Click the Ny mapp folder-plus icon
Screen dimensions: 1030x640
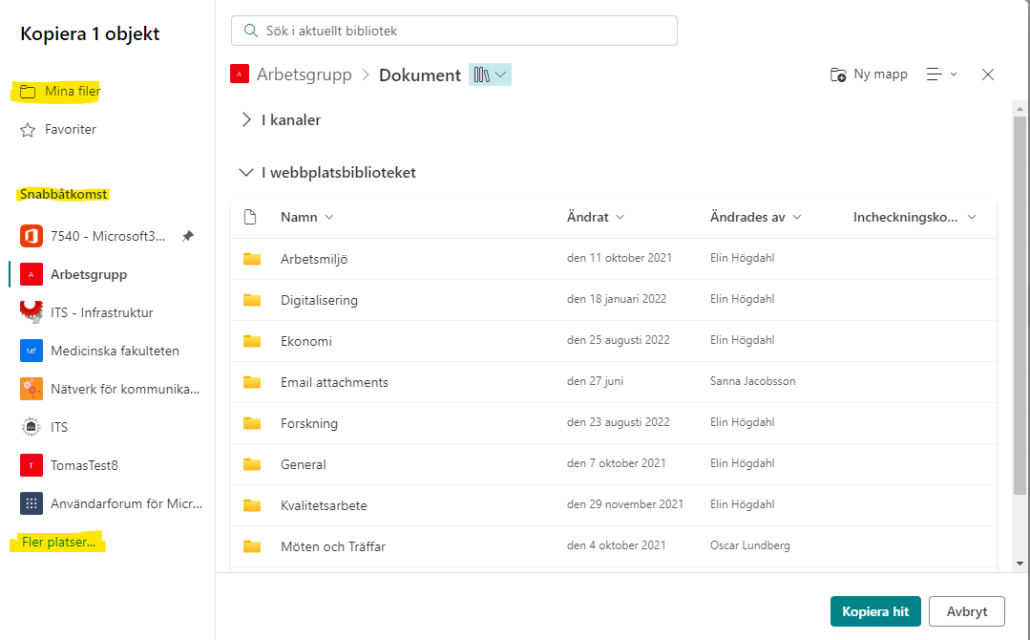838,74
